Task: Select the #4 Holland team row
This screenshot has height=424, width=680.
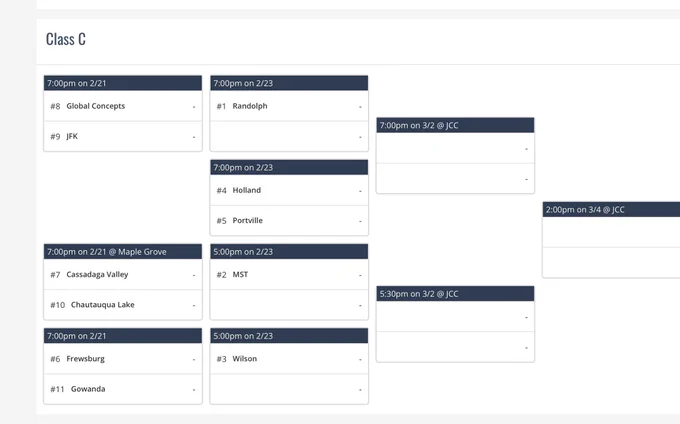Action: (x=289, y=190)
